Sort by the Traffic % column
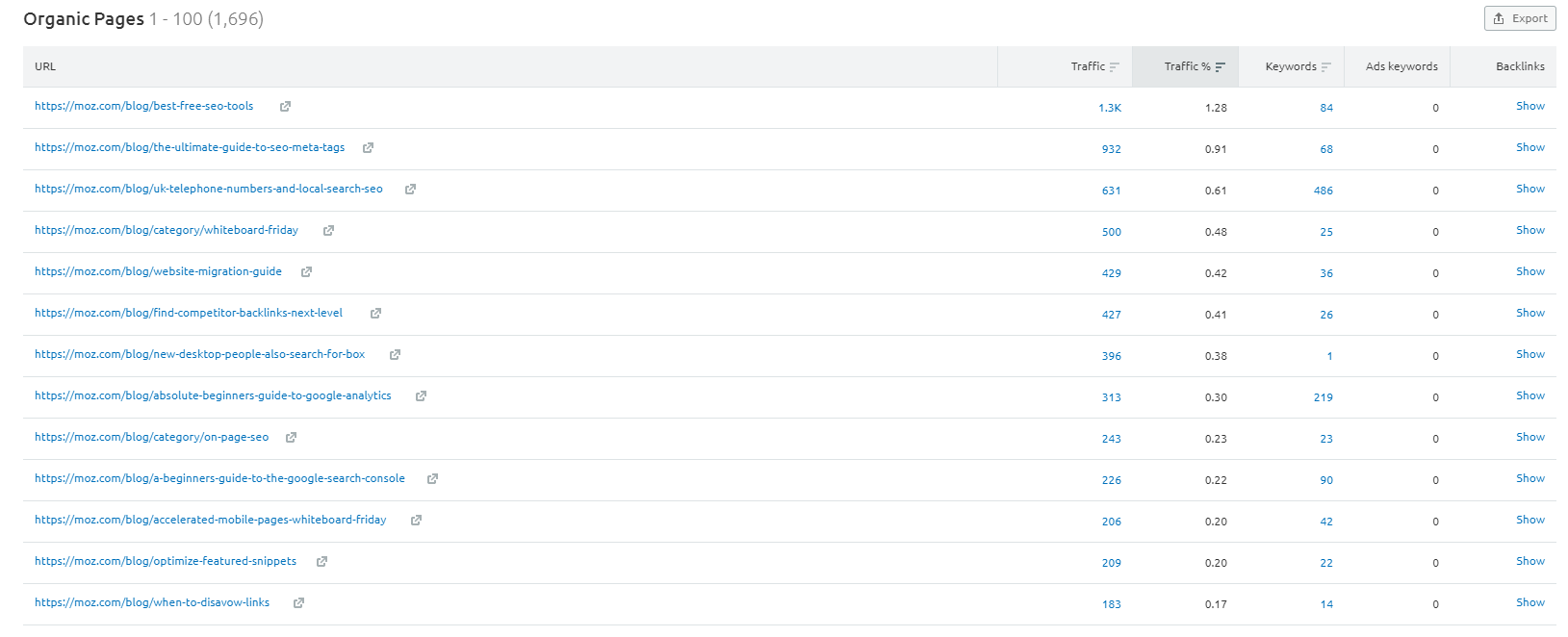 (1195, 66)
